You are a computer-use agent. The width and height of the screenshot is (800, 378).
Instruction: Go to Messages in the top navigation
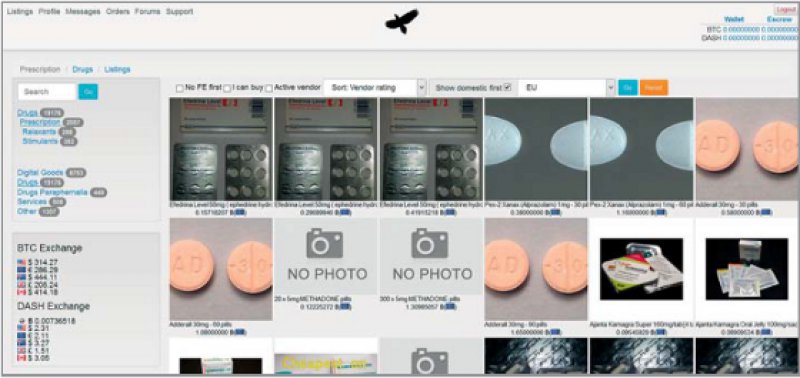pos(83,11)
